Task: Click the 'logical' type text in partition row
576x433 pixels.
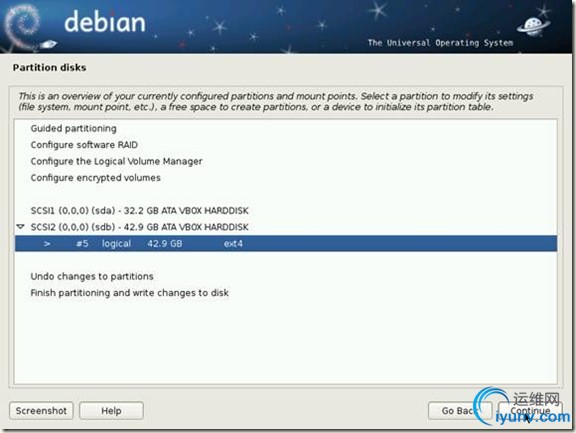Action: point(116,243)
